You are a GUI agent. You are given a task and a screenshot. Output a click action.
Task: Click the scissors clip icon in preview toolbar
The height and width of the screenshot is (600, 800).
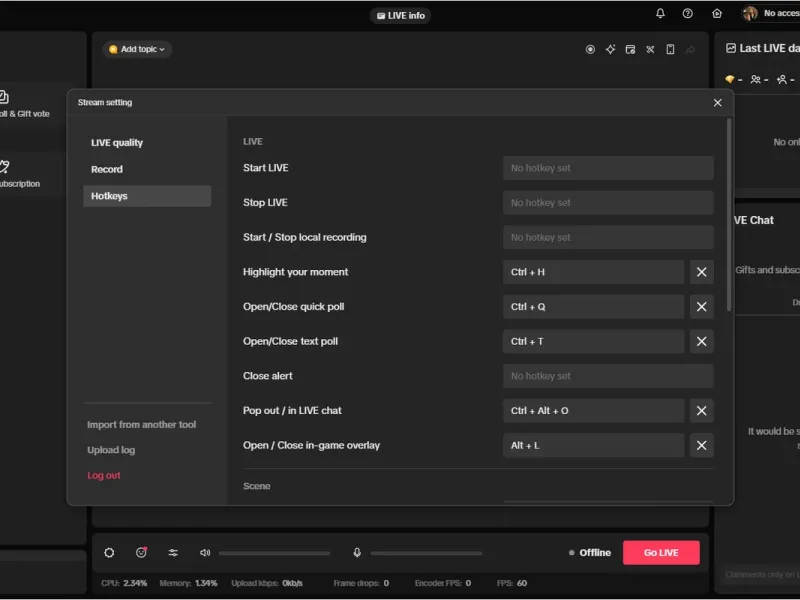tap(650, 49)
